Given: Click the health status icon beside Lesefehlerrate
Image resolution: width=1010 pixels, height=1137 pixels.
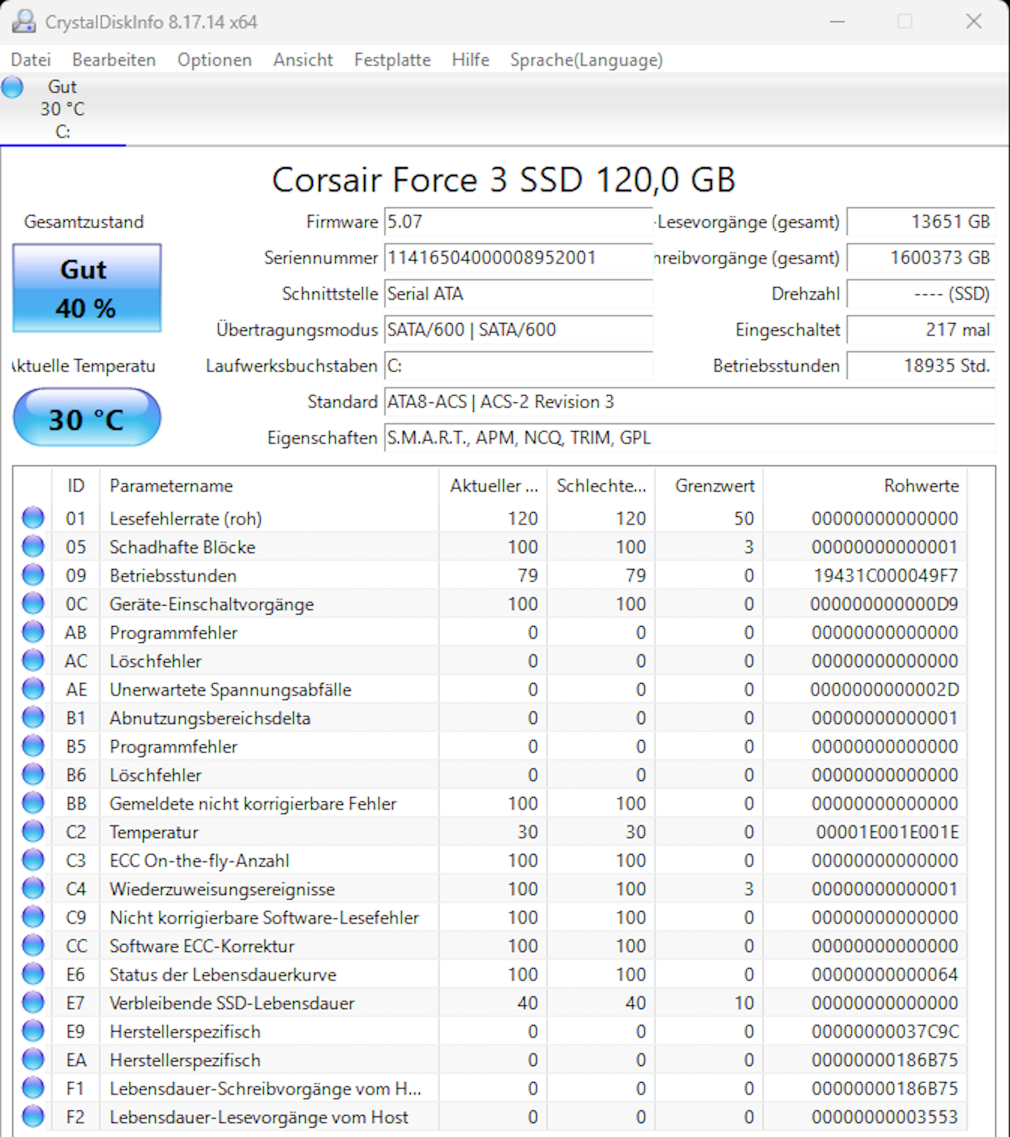Looking at the screenshot, I should pyautogui.click(x=32, y=517).
